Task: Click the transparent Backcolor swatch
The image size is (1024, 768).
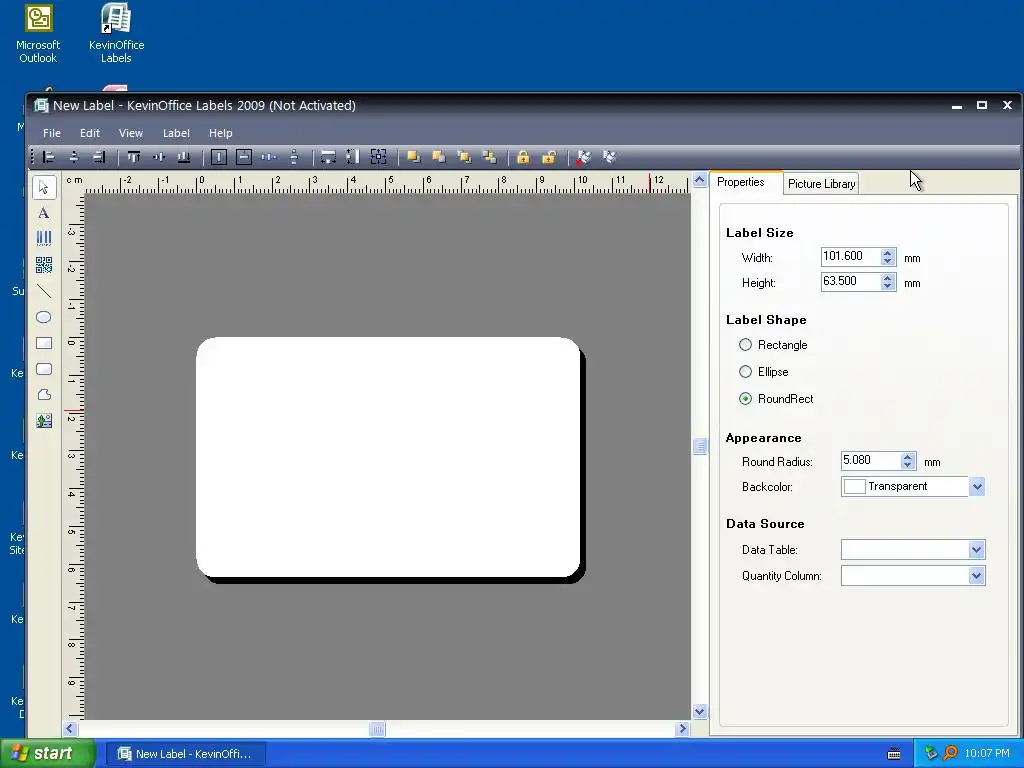Action: [854, 487]
